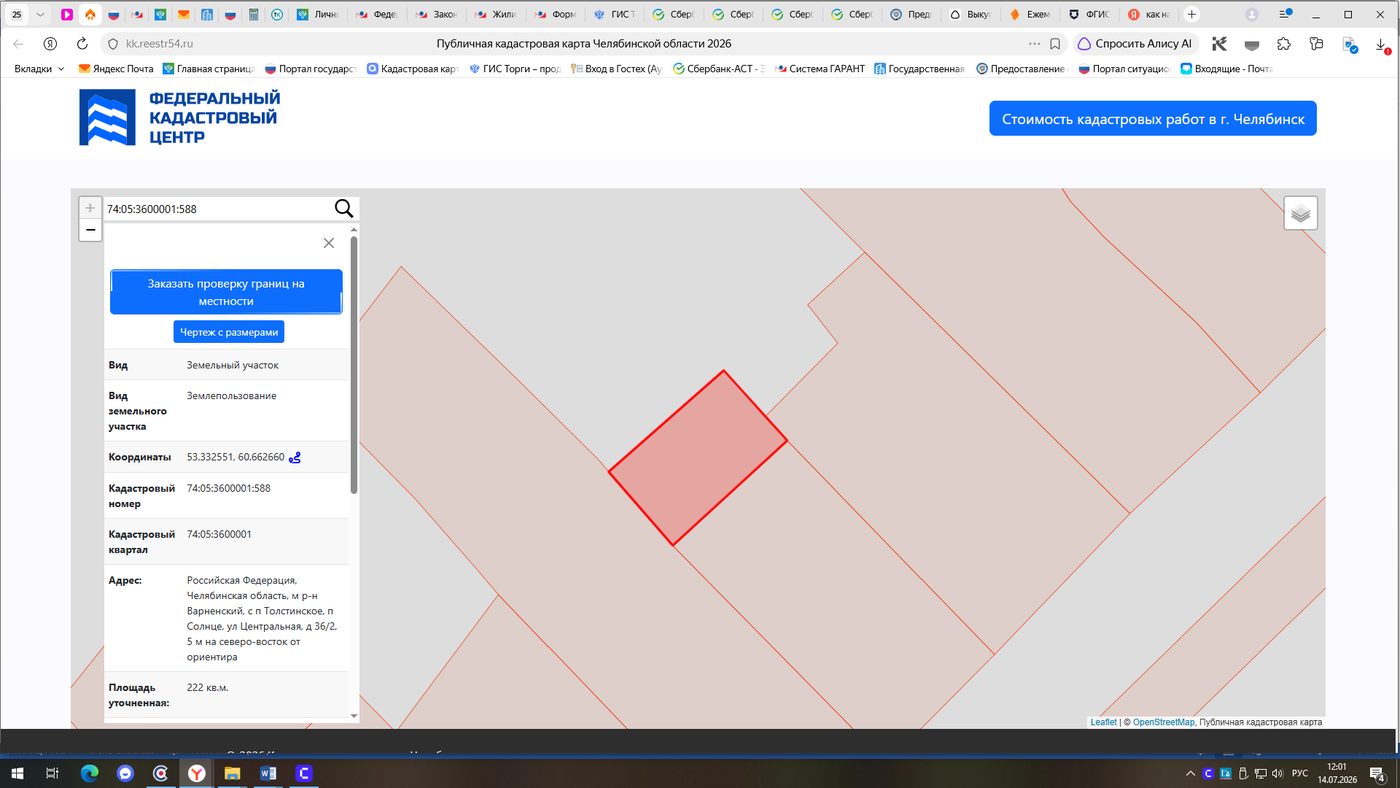Click the volume speaker icon in tray
This screenshot has width=1400, height=788.
[1277, 773]
